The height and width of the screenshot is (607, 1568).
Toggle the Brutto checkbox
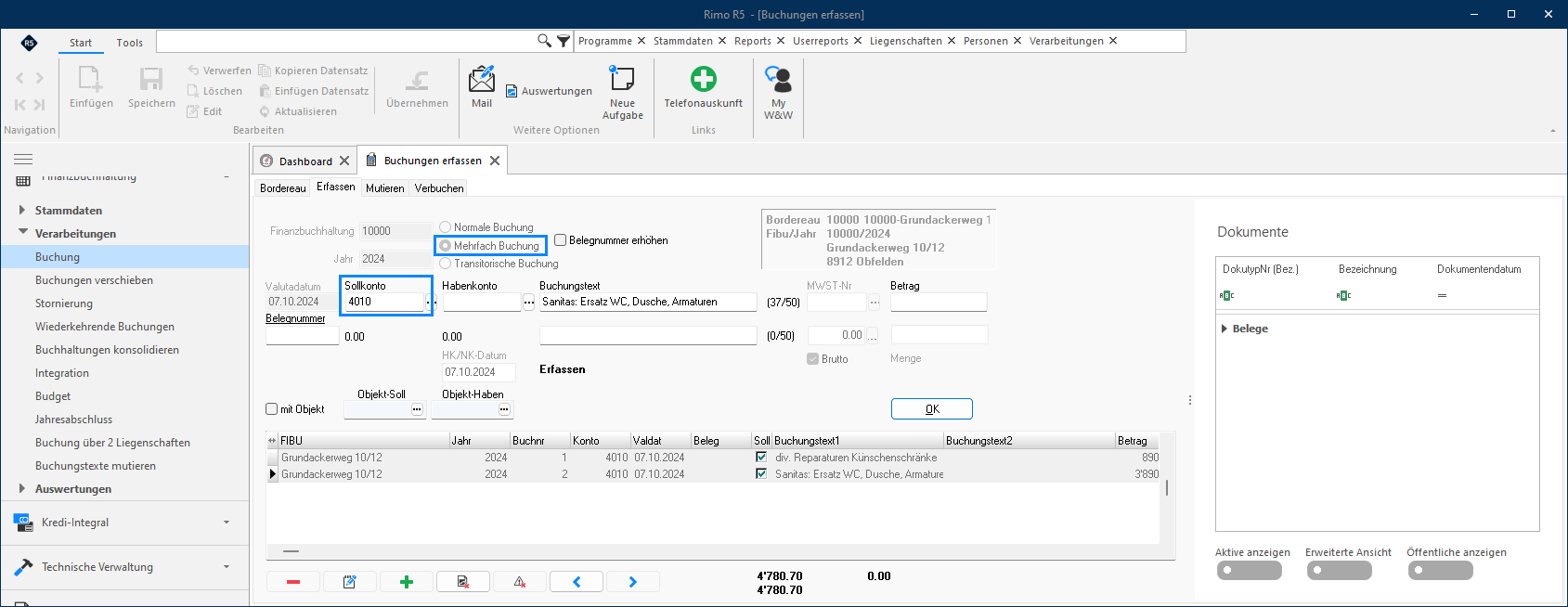click(x=813, y=359)
